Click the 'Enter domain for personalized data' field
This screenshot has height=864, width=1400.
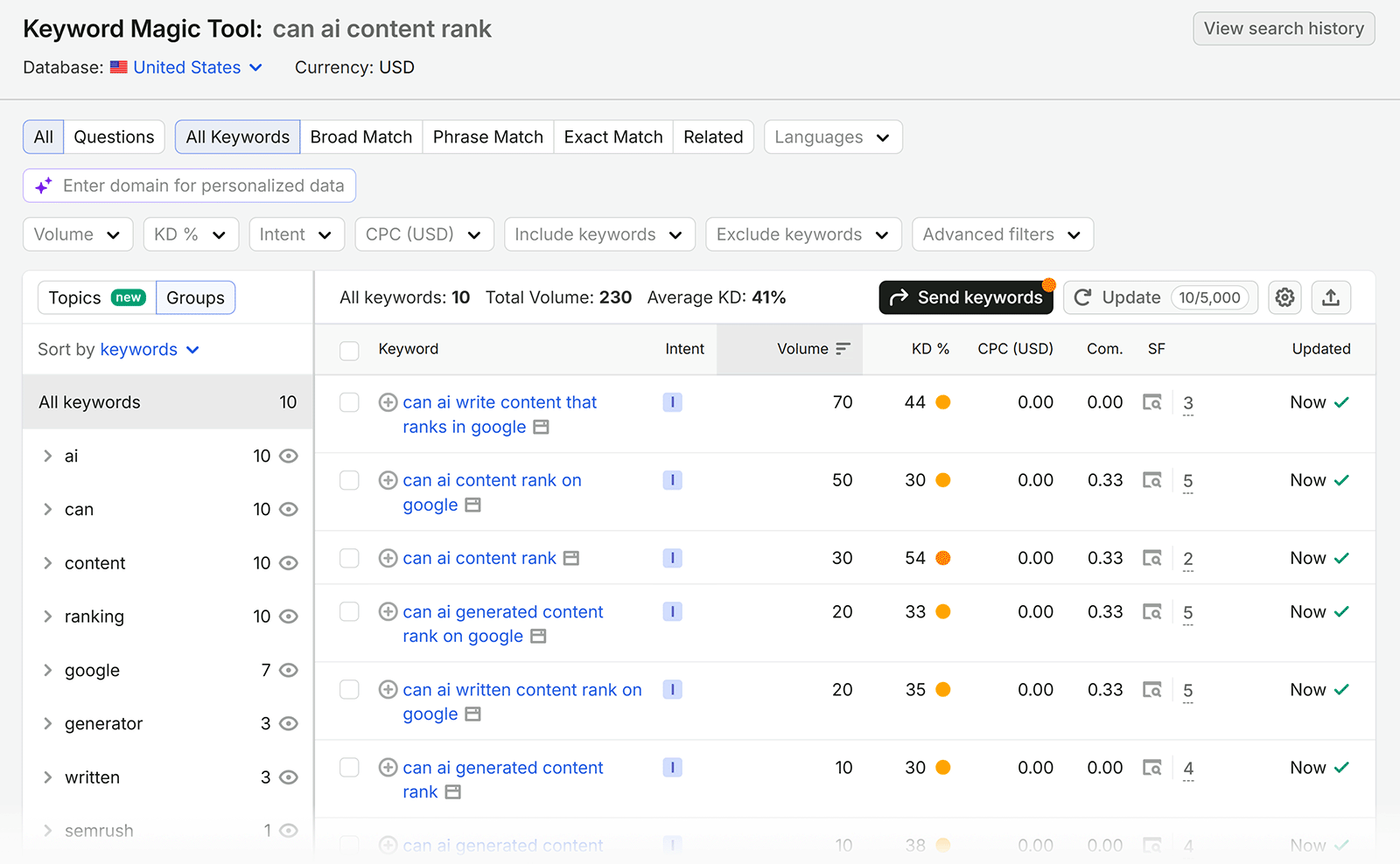(189, 185)
